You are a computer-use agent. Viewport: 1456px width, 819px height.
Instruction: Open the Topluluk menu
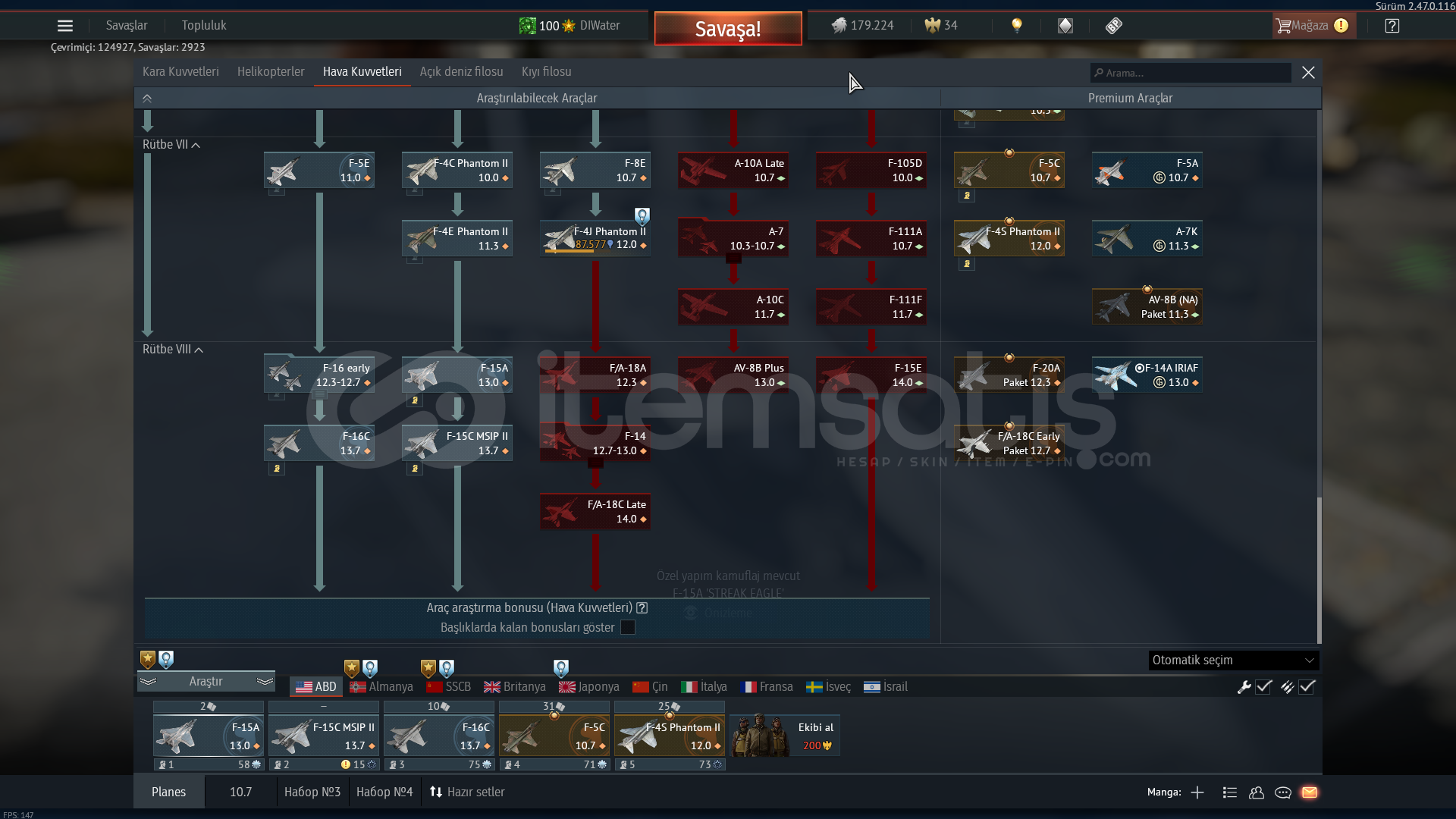(204, 26)
